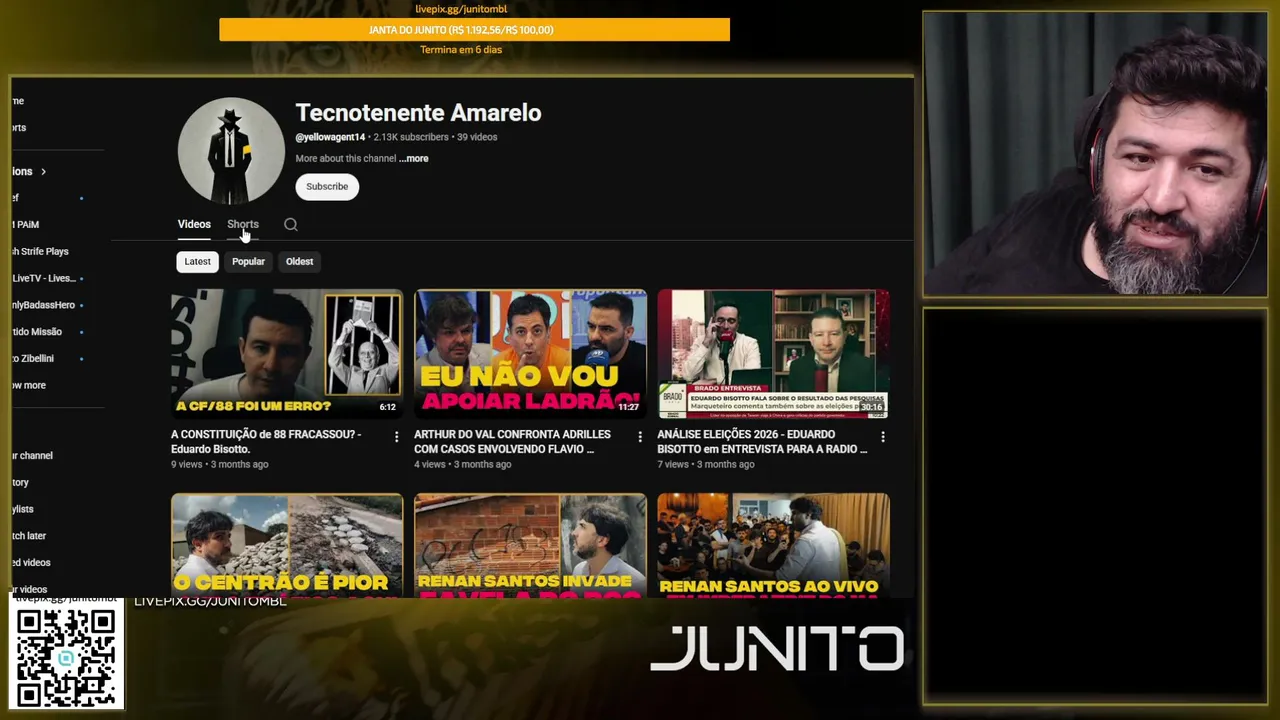Go to Your channel in sidebar

[32, 456]
